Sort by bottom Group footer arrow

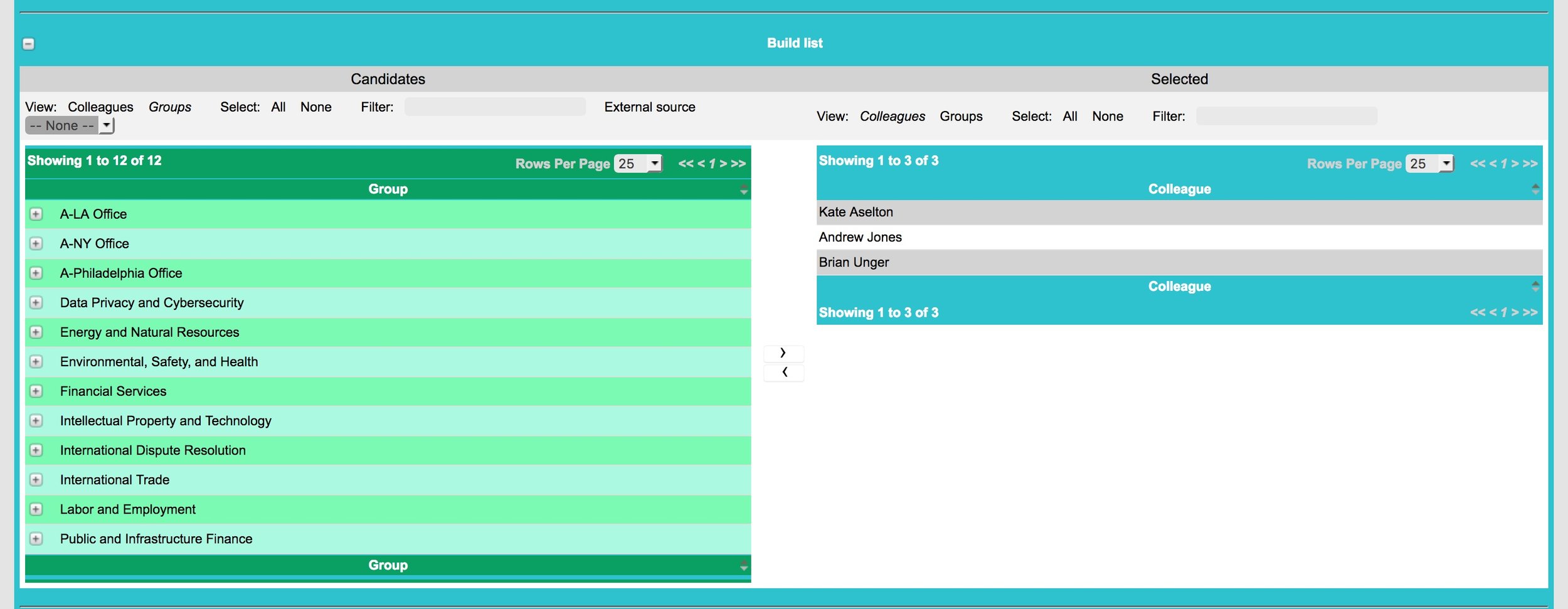tap(744, 566)
